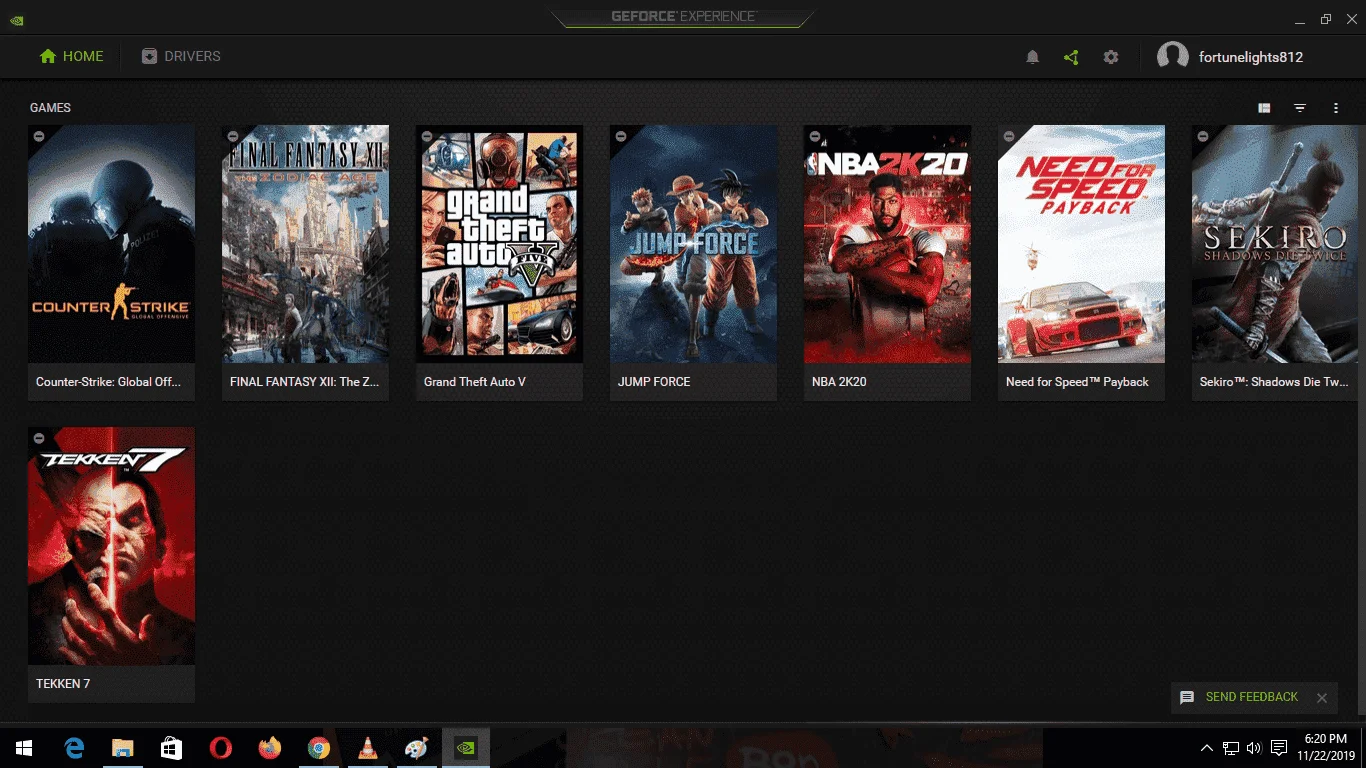Open the Grand Theft Auto V cover art
This screenshot has width=1366, height=768.
pos(499,244)
